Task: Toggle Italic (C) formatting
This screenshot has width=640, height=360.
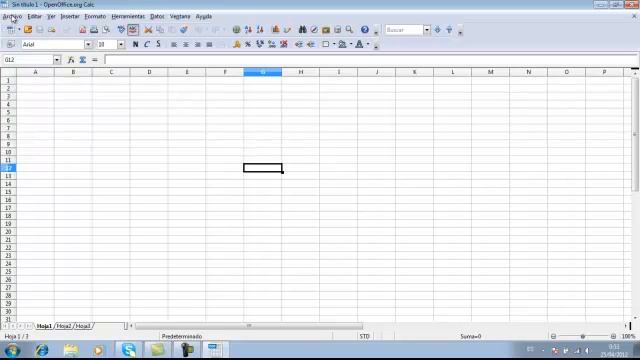Action: (147, 44)
